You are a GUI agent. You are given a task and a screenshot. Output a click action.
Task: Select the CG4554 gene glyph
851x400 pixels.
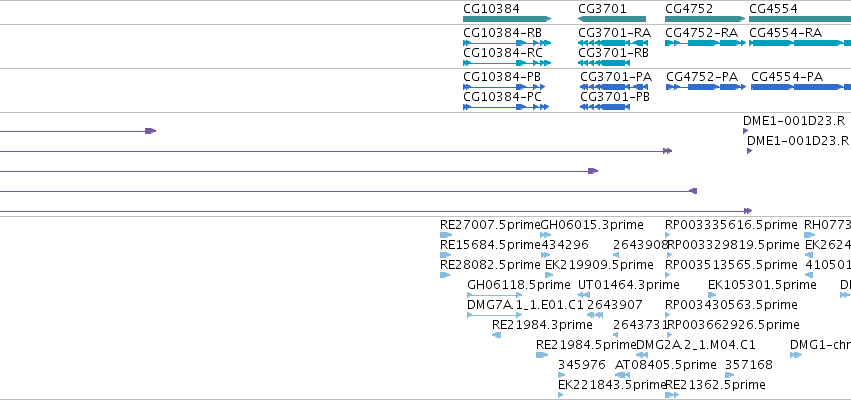800,19
